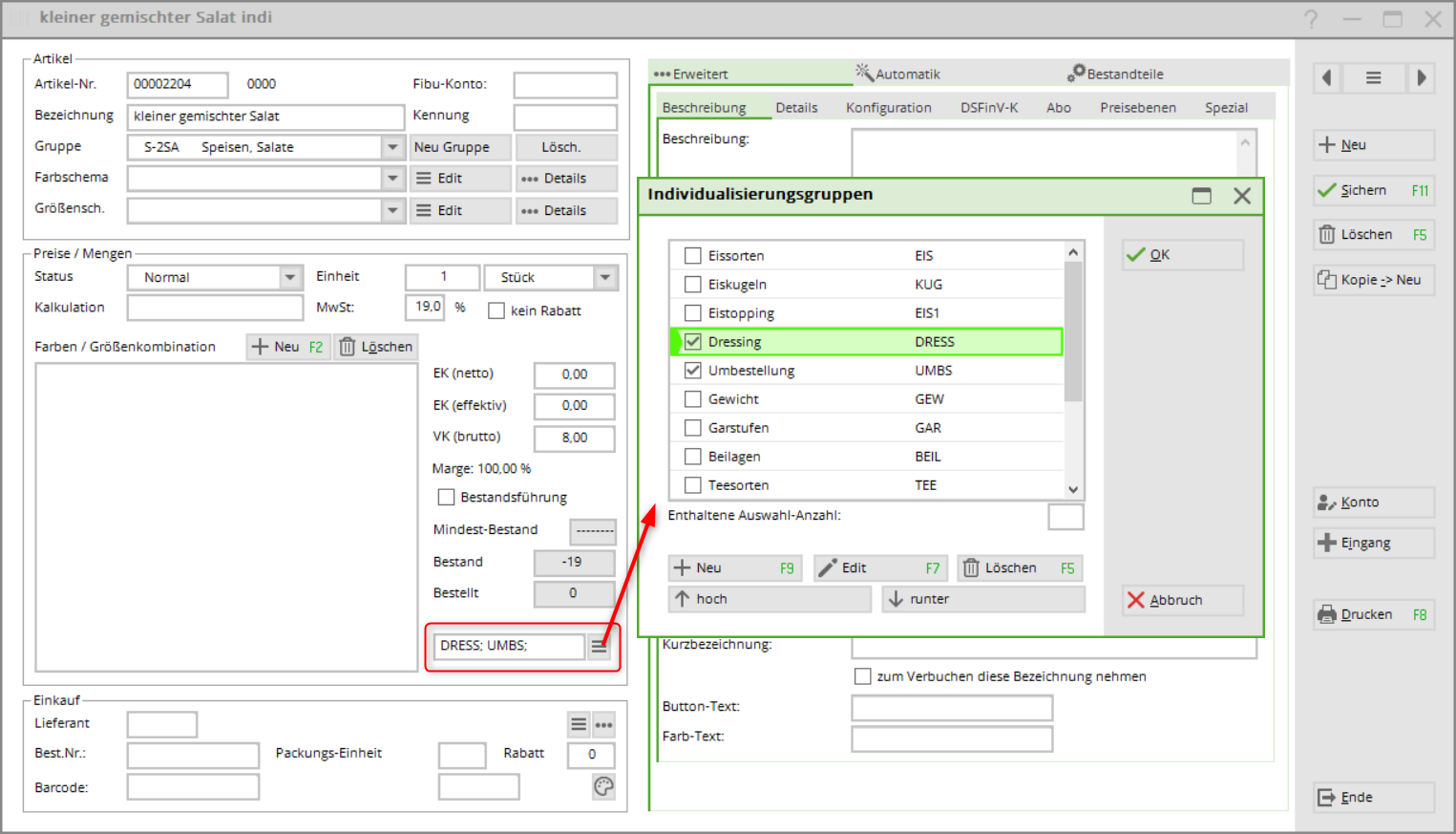Click the Löschen trash button in dialog
This screenshot has width=1456, height=834.
tap(1019, 568)
